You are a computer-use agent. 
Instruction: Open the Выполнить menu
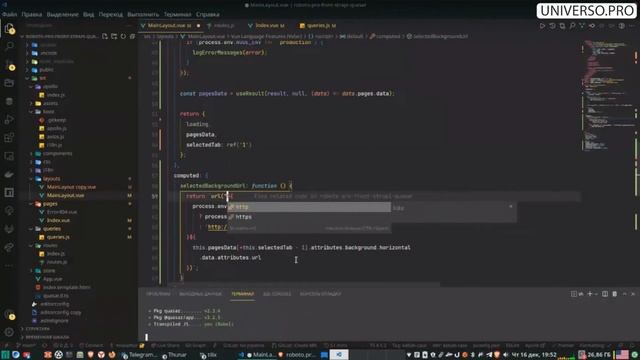click(x=143, y=14)
